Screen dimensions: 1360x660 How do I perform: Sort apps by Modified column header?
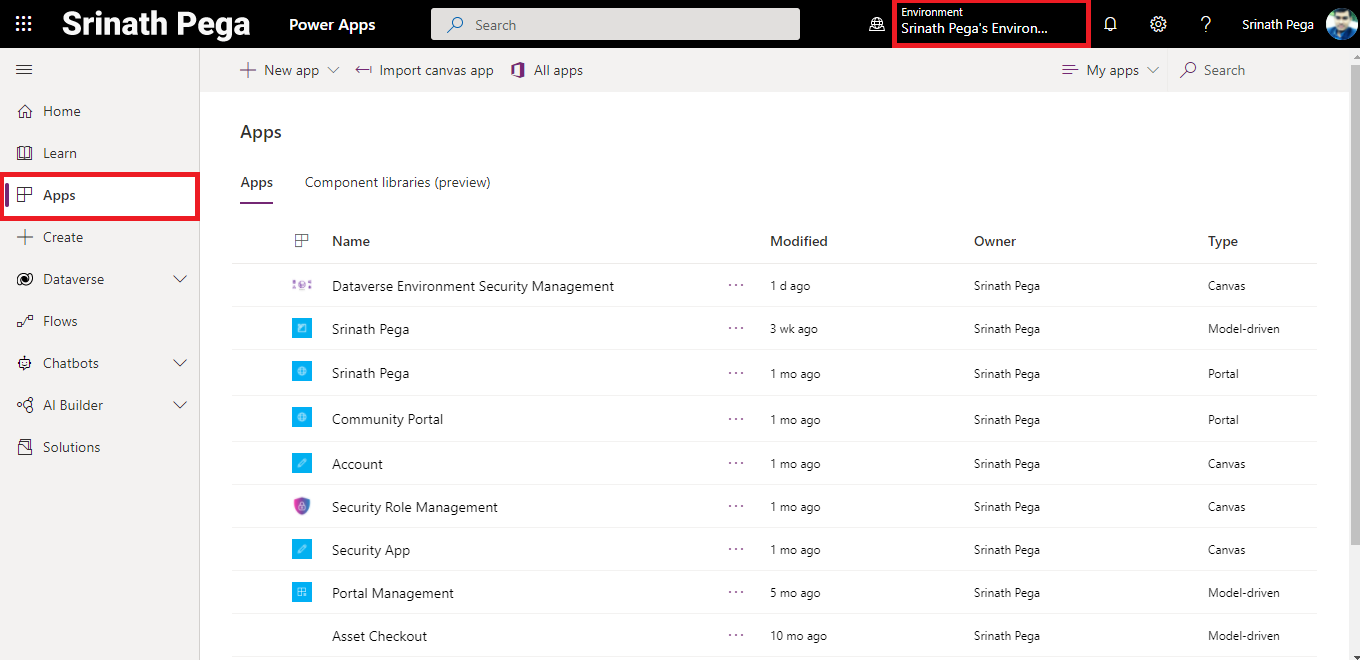click(x=798, y=241)
